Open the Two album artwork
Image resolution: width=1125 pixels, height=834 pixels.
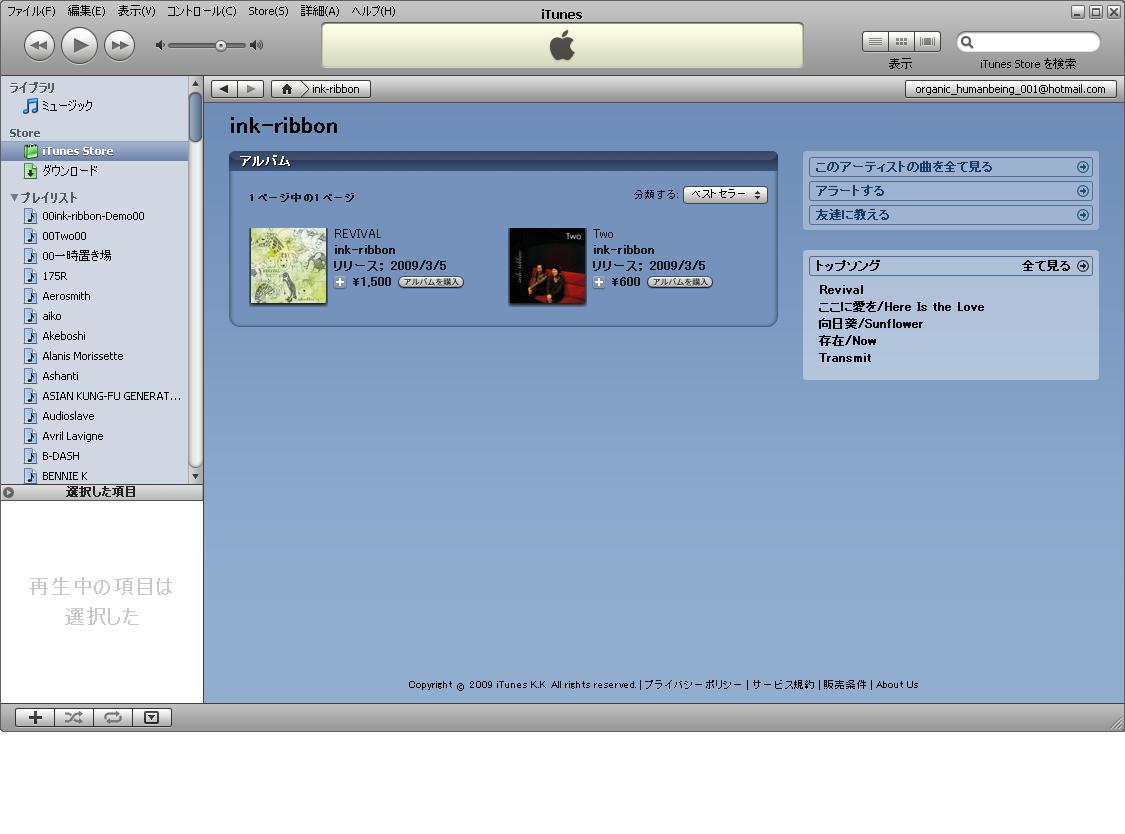[547, 266]
